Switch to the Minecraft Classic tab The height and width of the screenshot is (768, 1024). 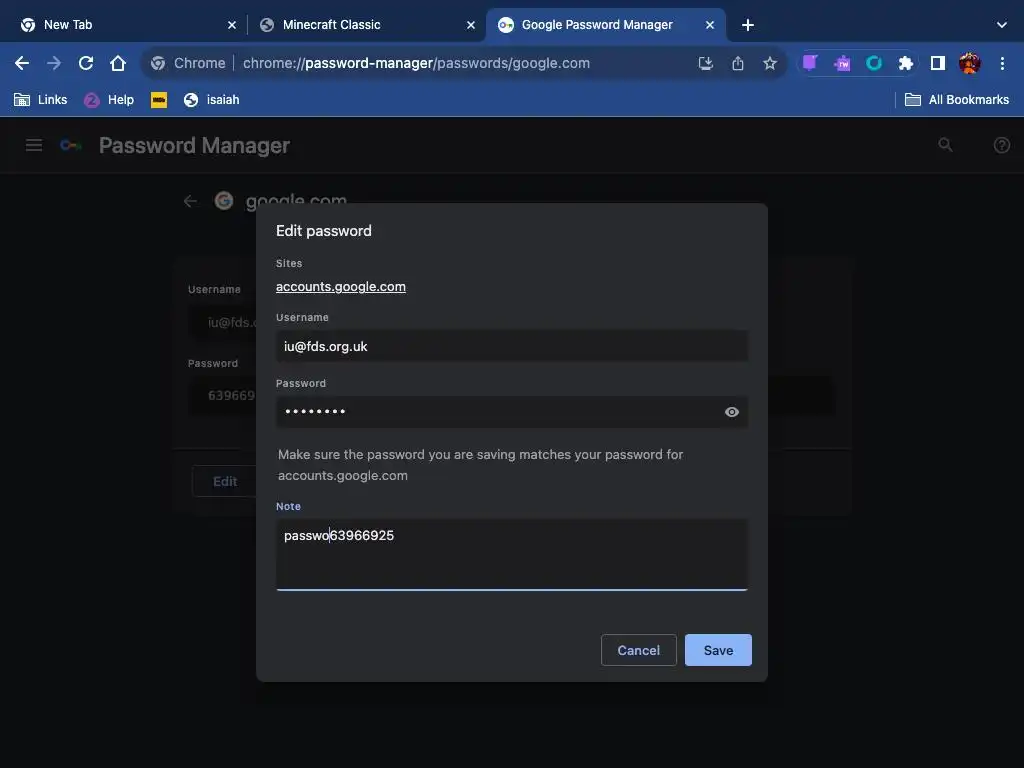pyautogui.click(x=366, y=25)
